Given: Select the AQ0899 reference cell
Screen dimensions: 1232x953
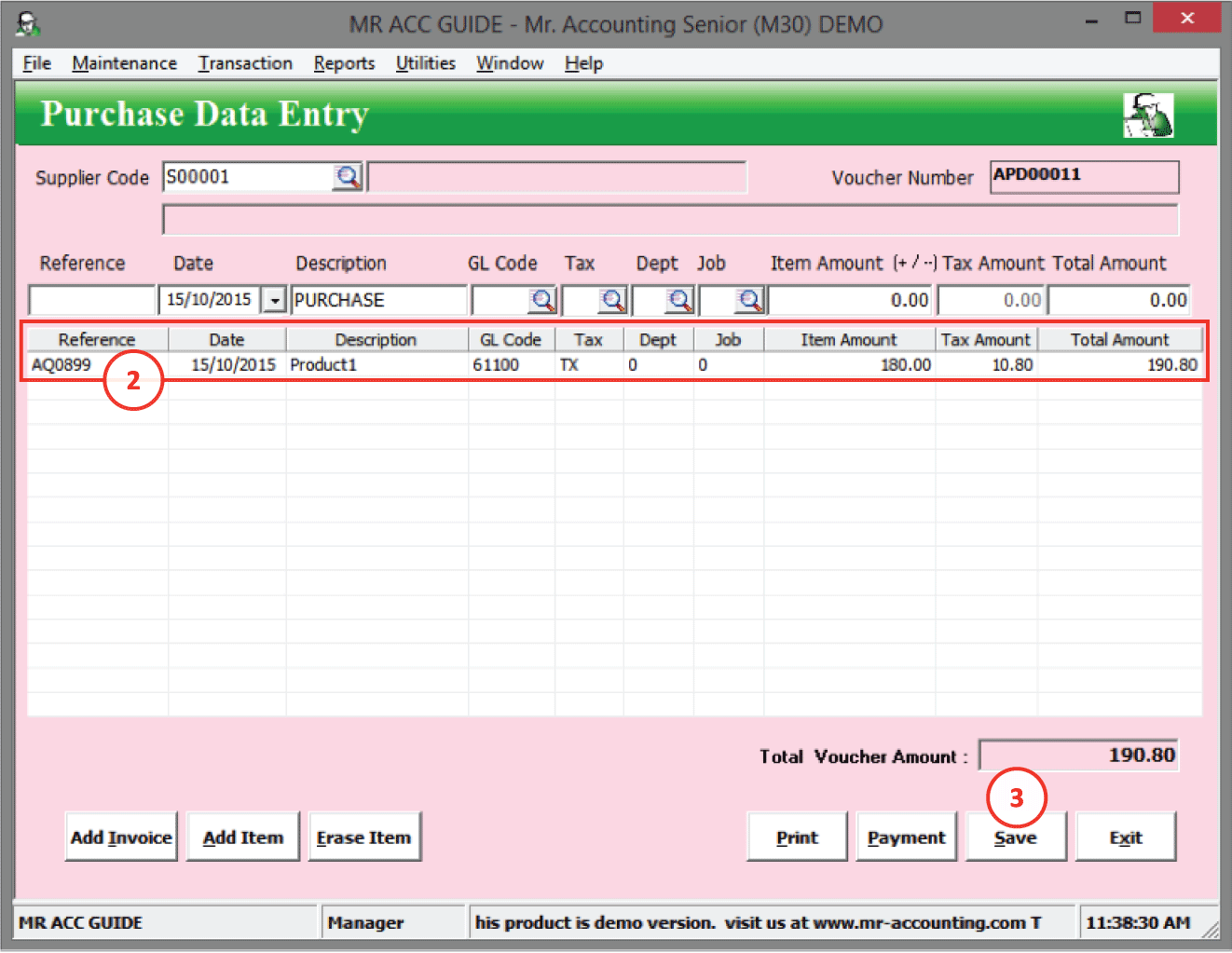Looking at the screenshot, I should [98, 364].
